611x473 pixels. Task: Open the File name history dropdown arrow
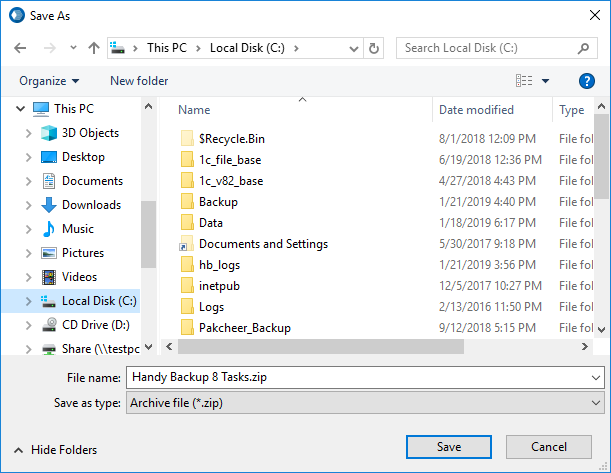[x=596, y=377]
